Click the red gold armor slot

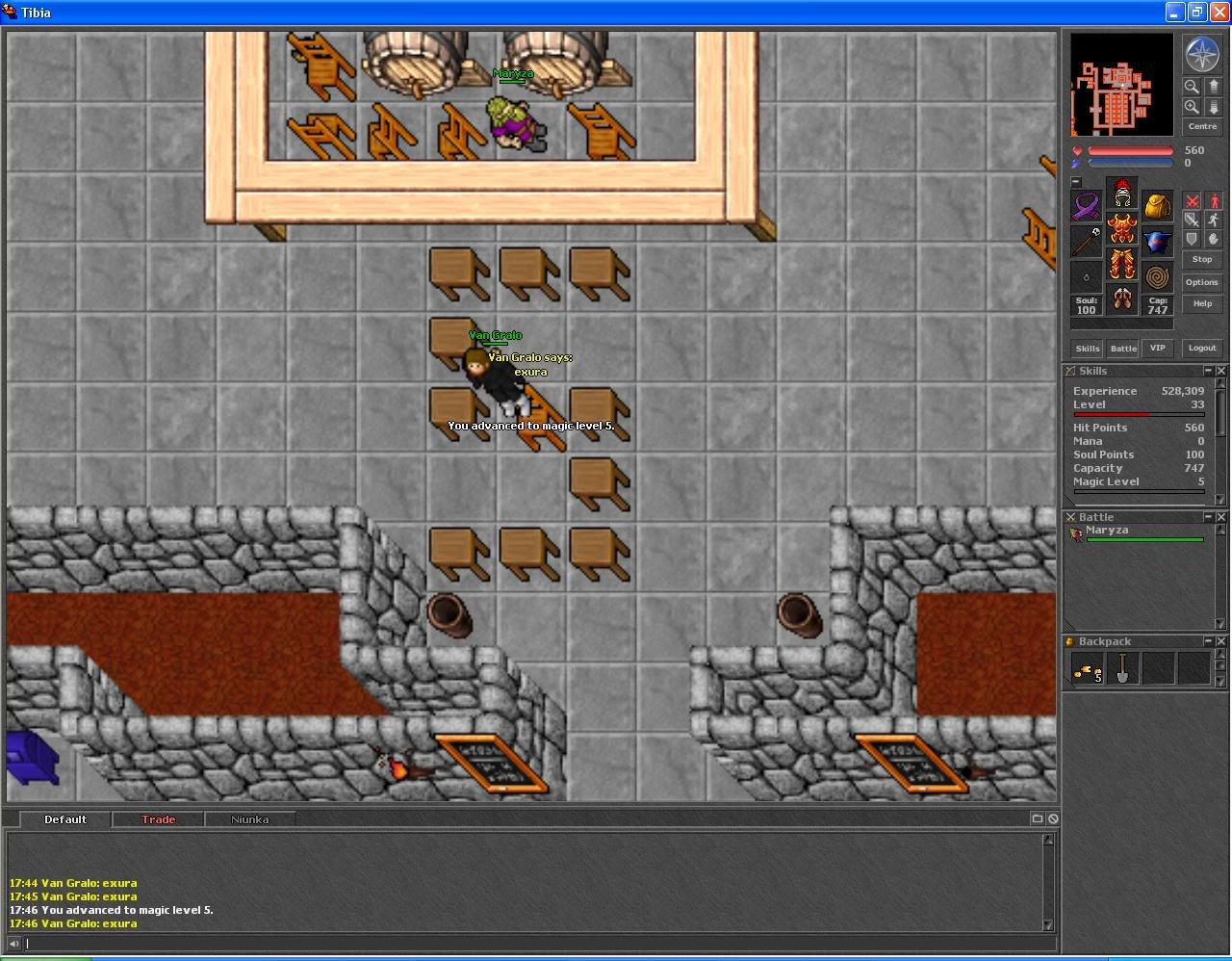[1122, 229]
